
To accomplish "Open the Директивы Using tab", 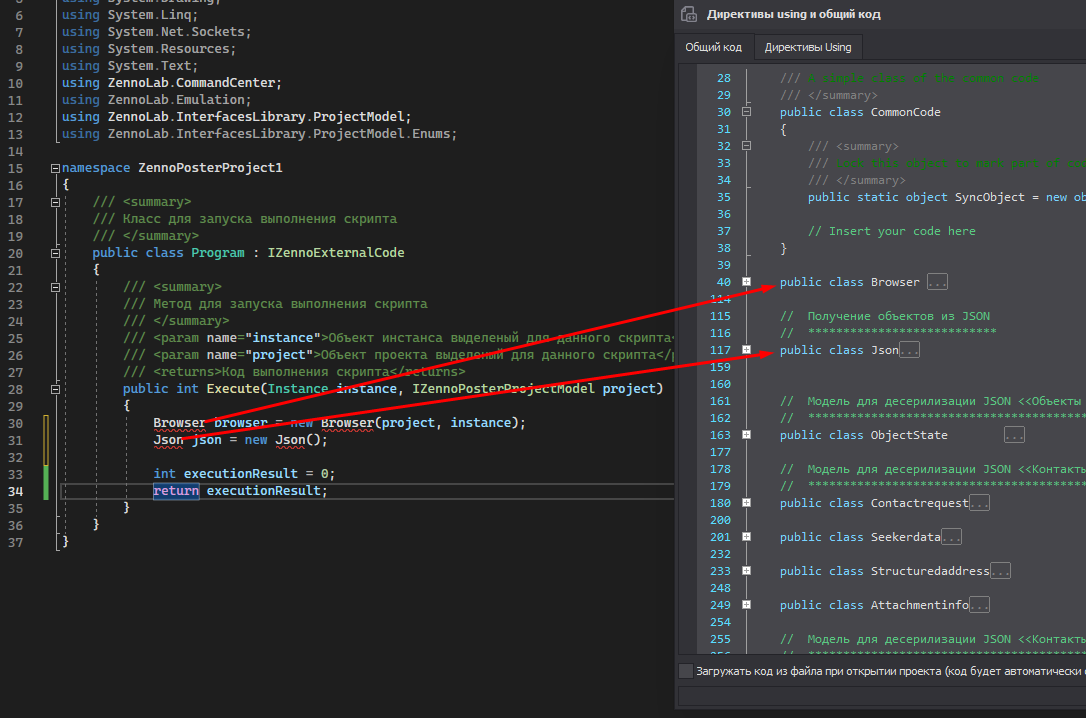I will click(x=808, y=47).
